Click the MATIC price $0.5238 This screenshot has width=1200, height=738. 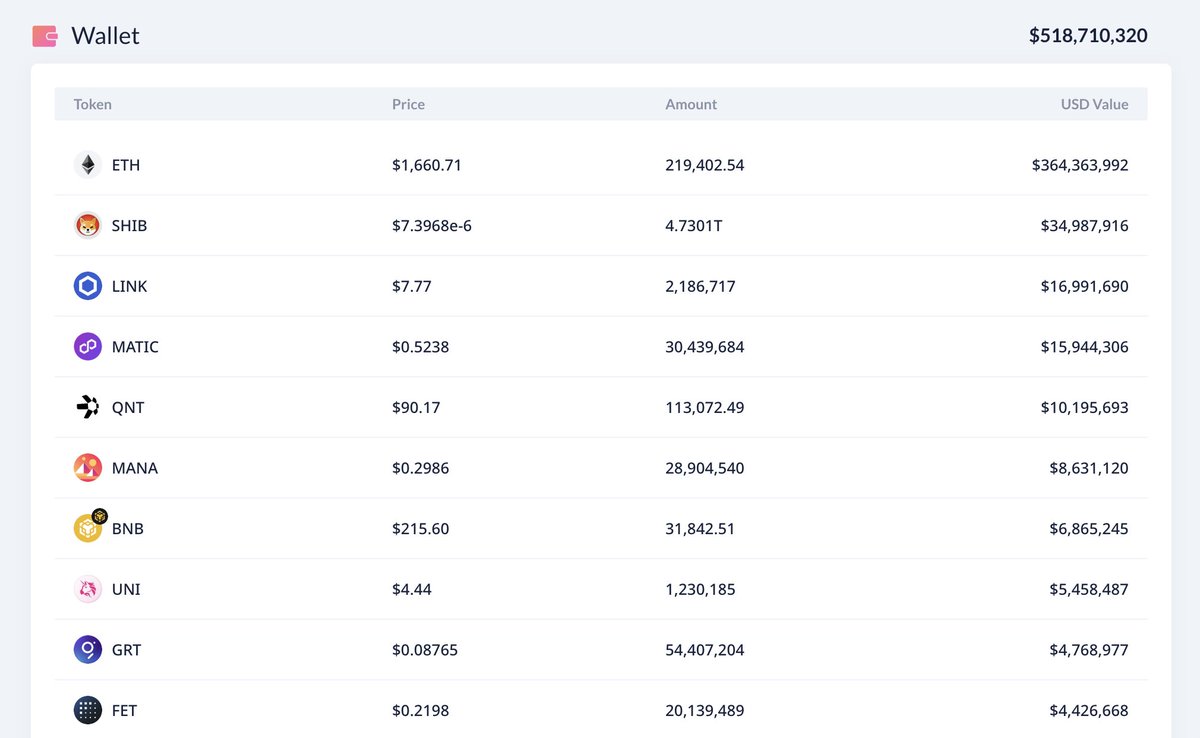(421, 347)
